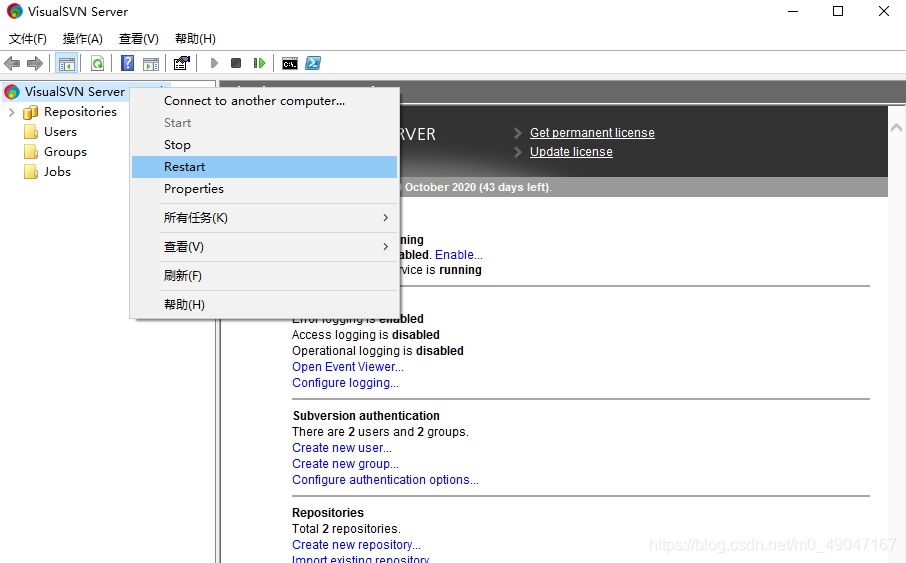
Task: Click the Refresh toolbar icon
Action: [98, 63]
